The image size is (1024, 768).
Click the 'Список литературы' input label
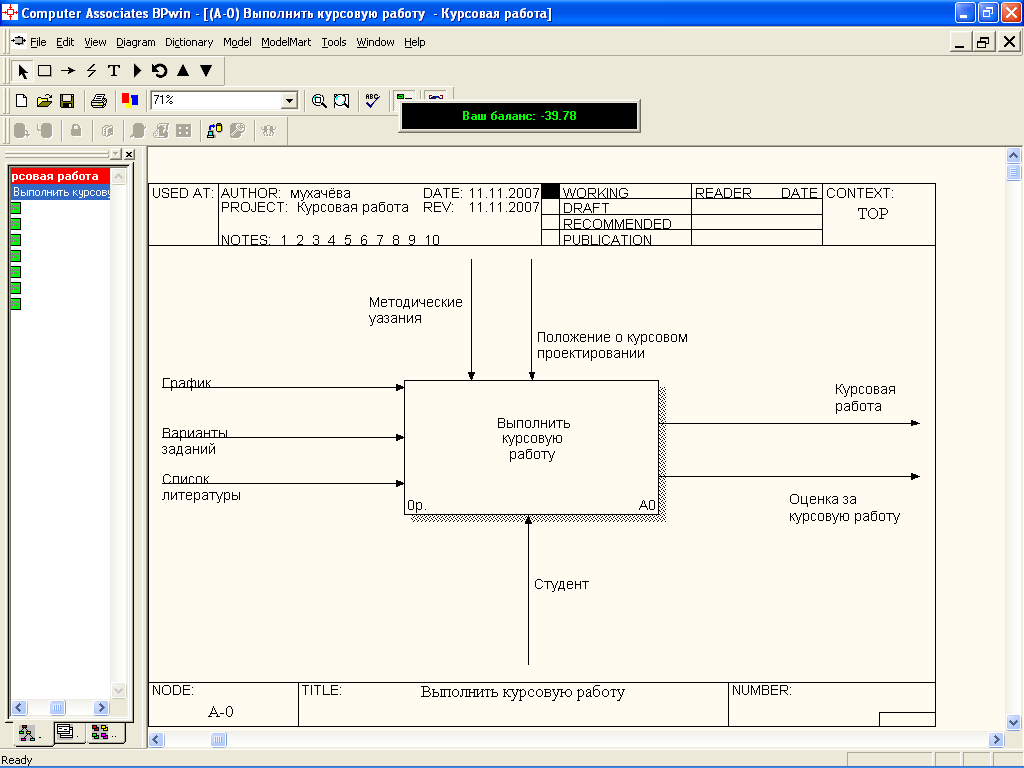coord(201,487)
